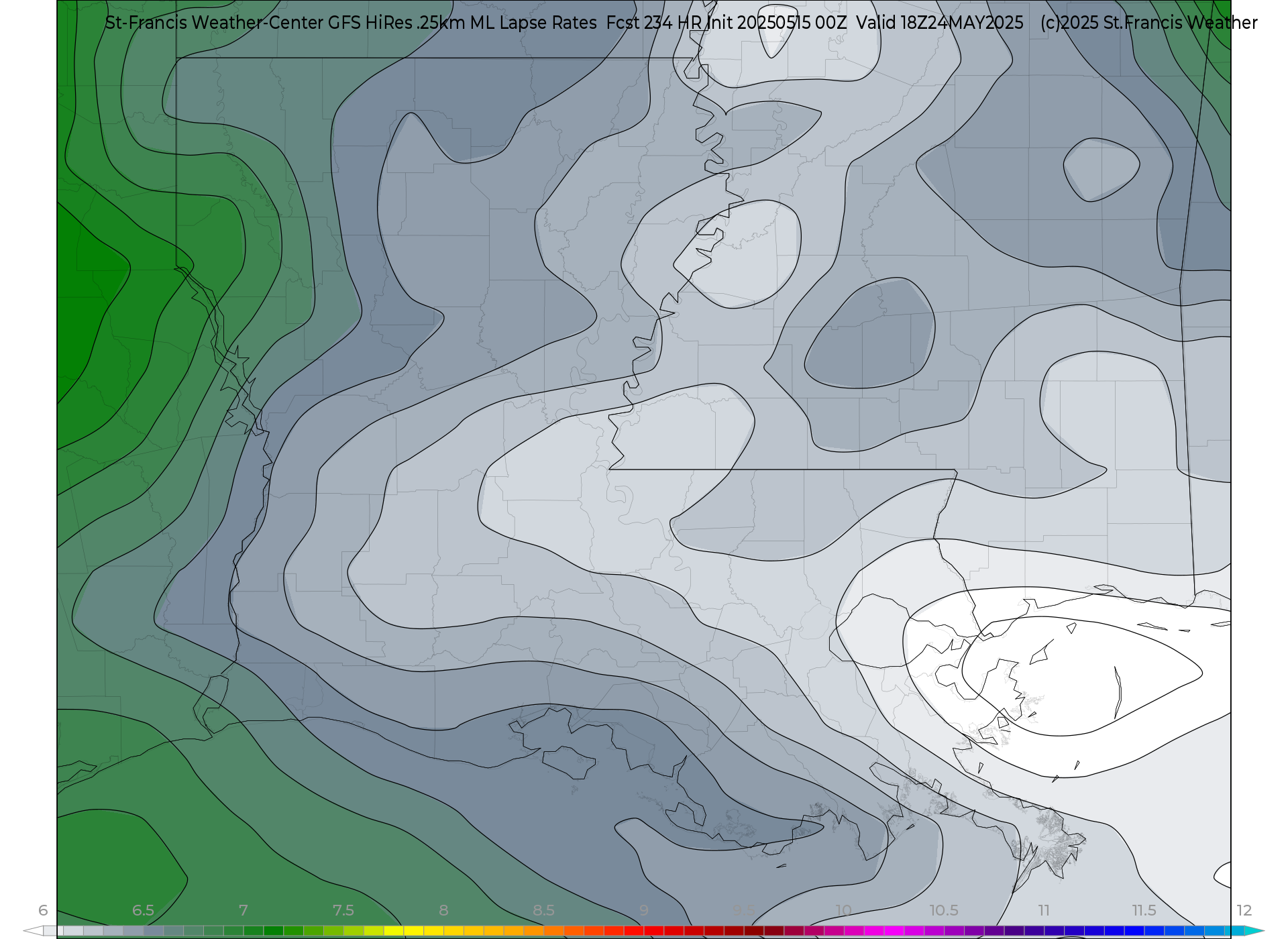Click the '8.5' colorbar label
This screenshot has width=1288, height=939.
pyautogui.click(x=543, y=910)
